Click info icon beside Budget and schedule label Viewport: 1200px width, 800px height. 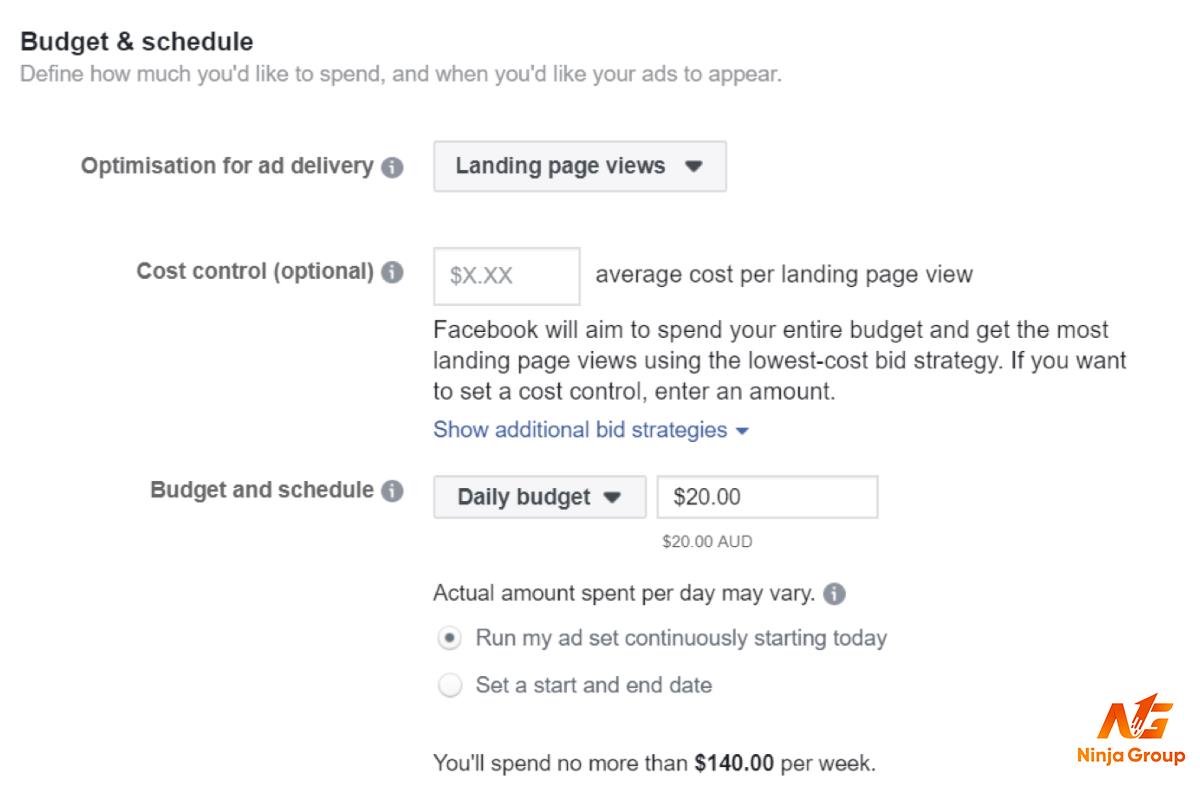(393, 491)
